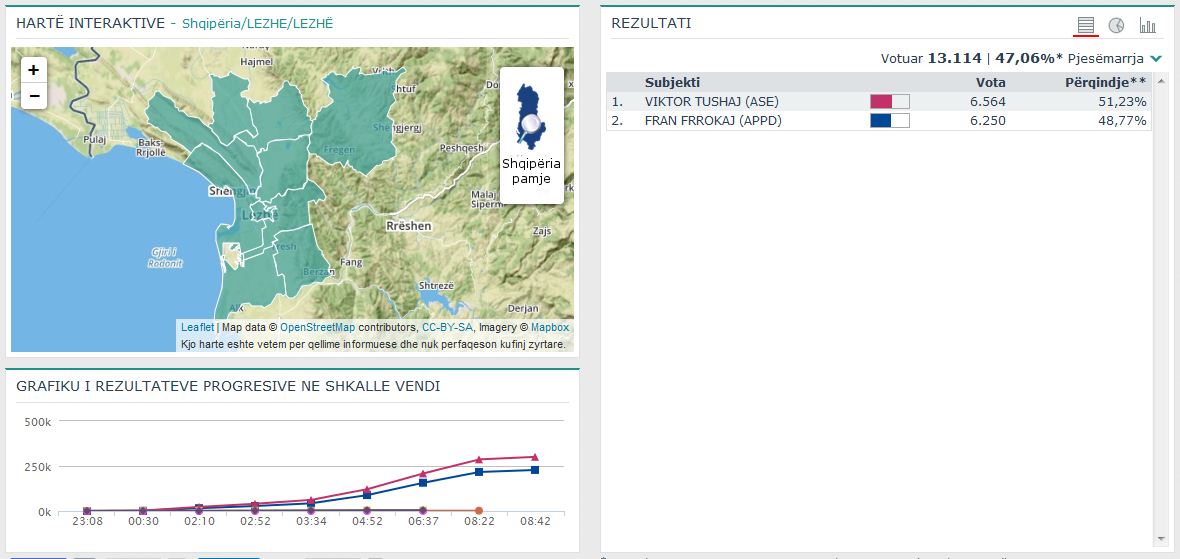The height and width of the screenshot is (559, 1180).
Task: Zoom in on the interactive map
Action: pos(34,70)
